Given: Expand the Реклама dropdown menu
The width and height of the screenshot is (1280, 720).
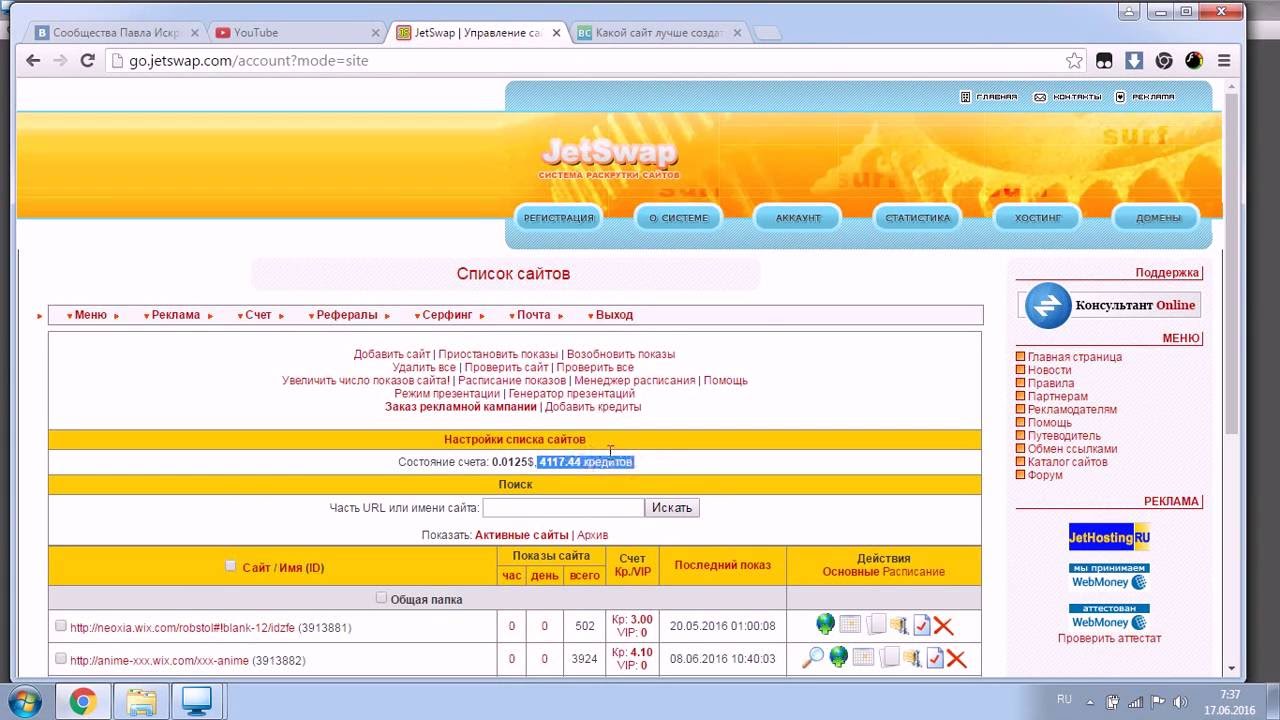Looking at the screenshot, I should click(177, 315).
